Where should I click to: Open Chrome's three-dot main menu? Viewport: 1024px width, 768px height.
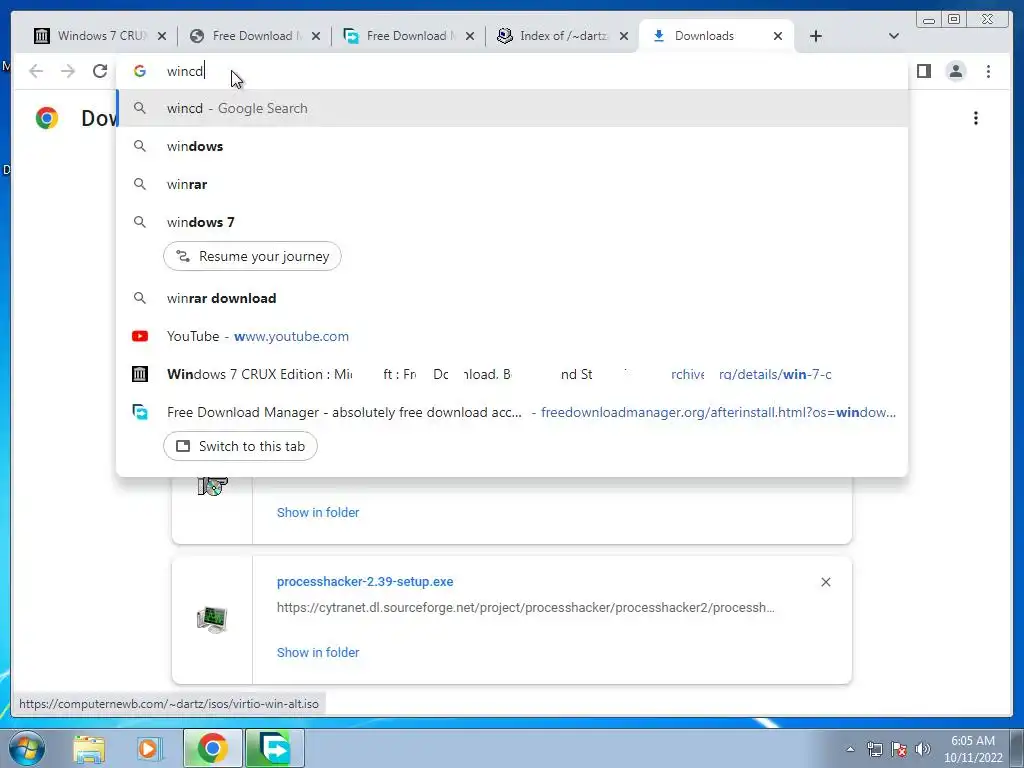tap(988, 71)
